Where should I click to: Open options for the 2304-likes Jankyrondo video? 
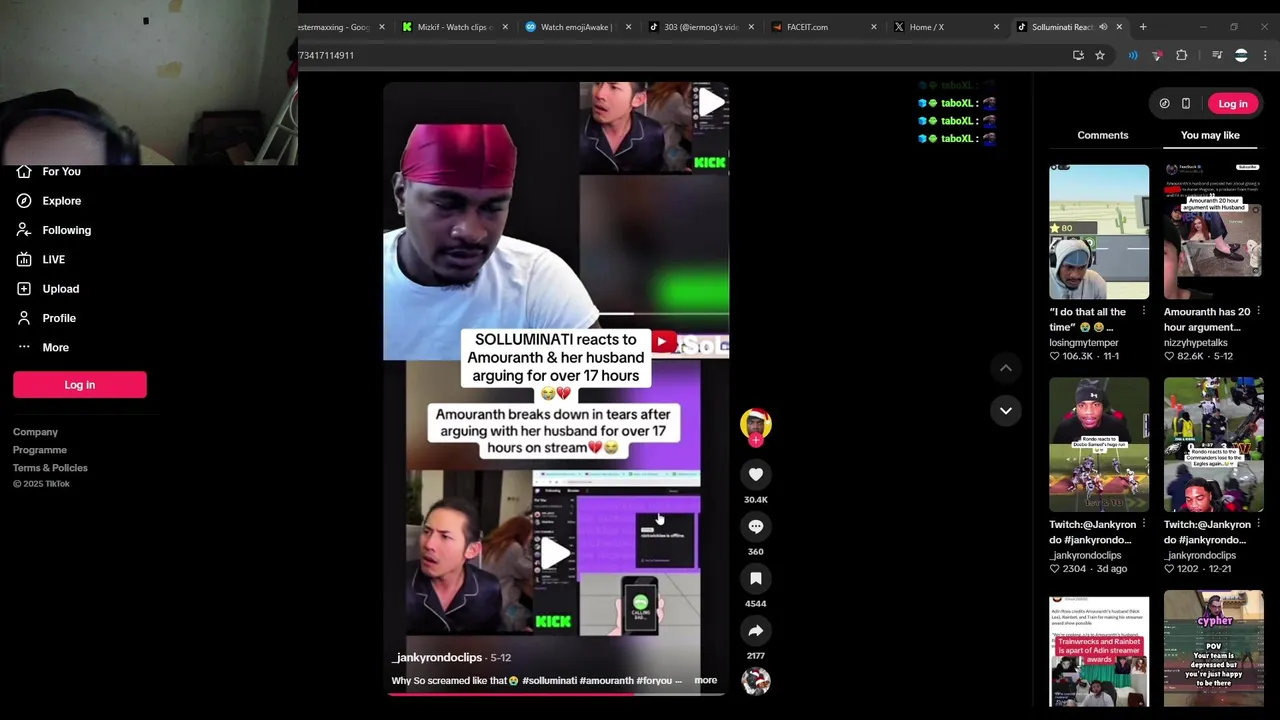(x=1144, y=525)
